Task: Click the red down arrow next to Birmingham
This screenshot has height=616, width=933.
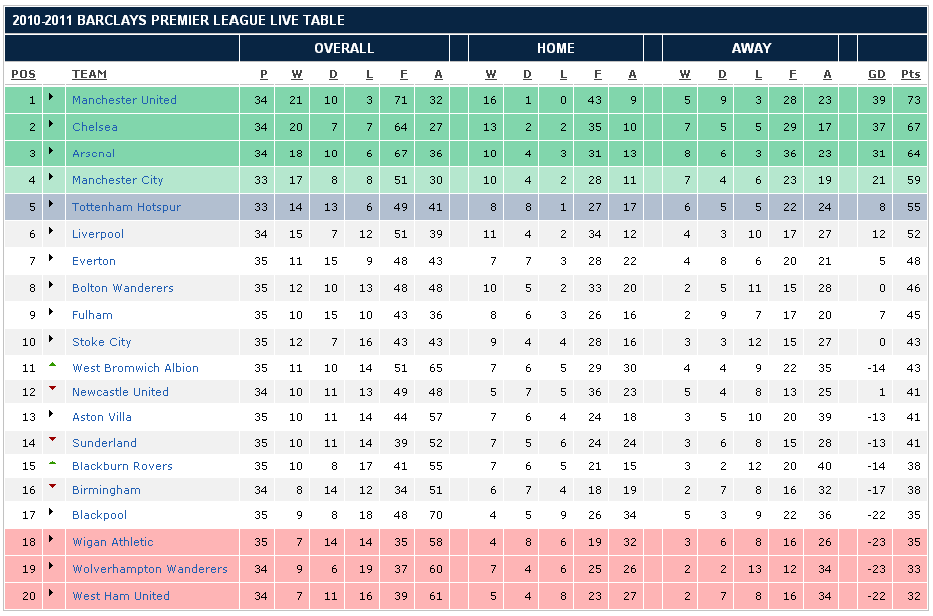Action: tap(51, 488)
